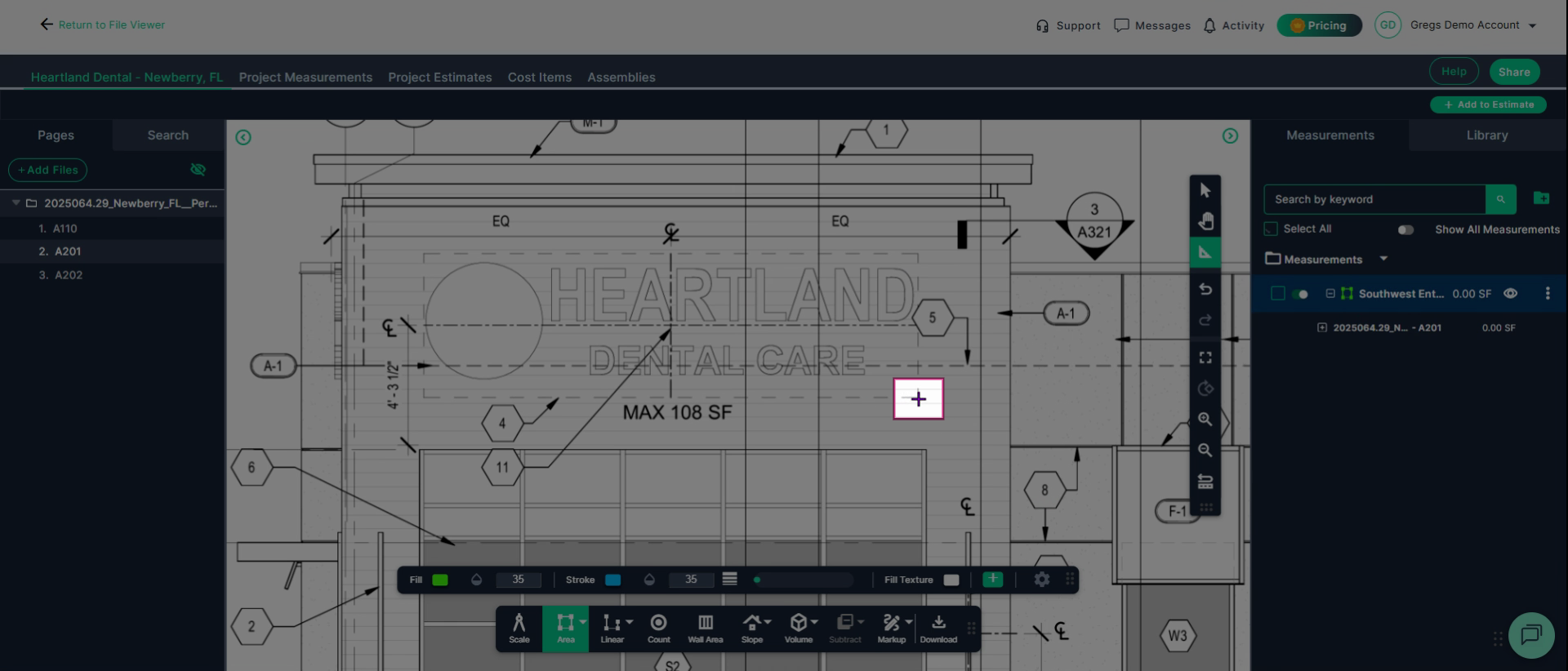Open the Assemblies tab
Viewport: 1568px width, 671px height.
coord(621,78)
